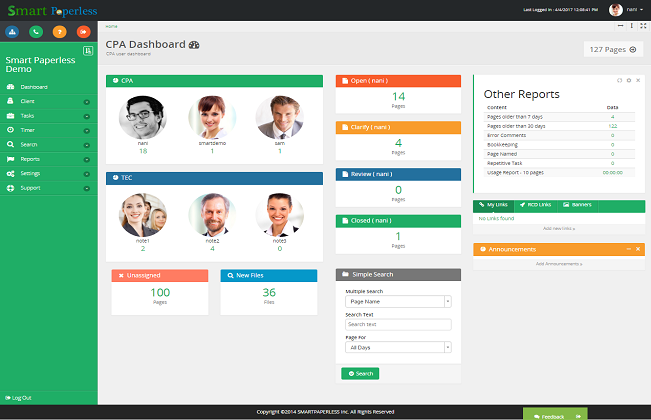Viewport: 651px width, 420px height.
Task: Click the Home breadcrumb
Action: [x=111, y=26]
